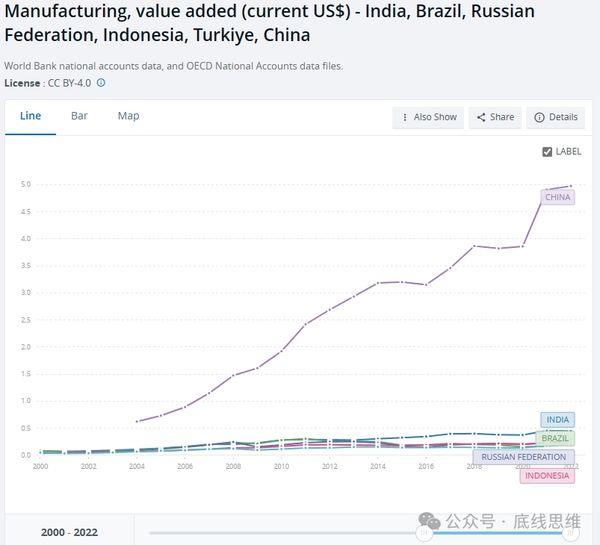600x545 pixels.
Task: Open the Details panel
Action: click(555, 117)
